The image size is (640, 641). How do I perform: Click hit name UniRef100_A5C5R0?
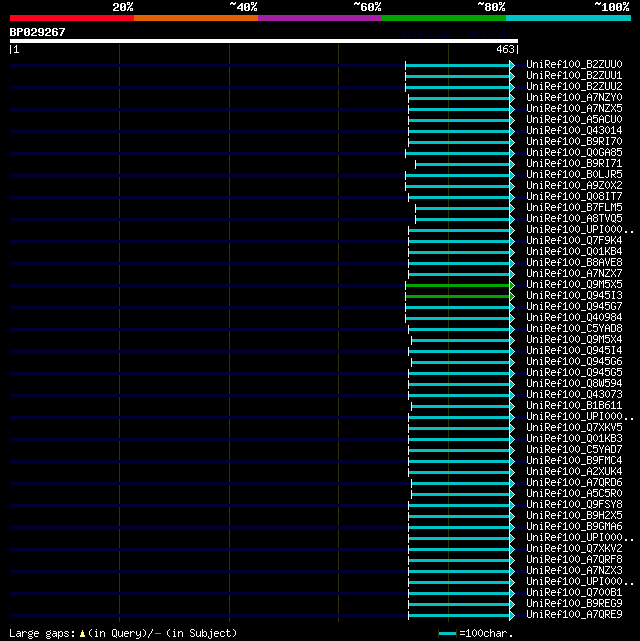(574, 494)
